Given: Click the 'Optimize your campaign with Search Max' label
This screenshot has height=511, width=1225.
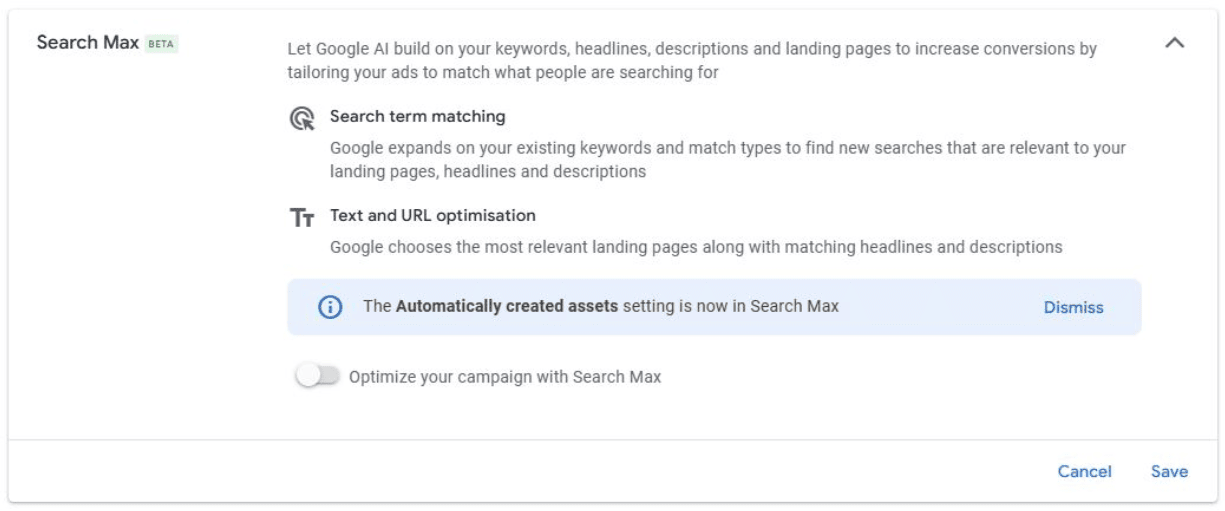Looking at the screenshot, I should [x=505, y=377].
